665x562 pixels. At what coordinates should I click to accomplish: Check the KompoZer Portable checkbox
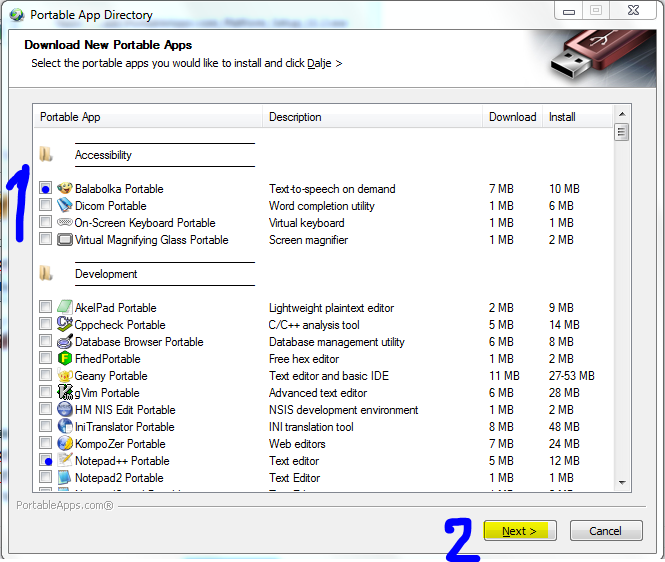(x=45, y=443)
